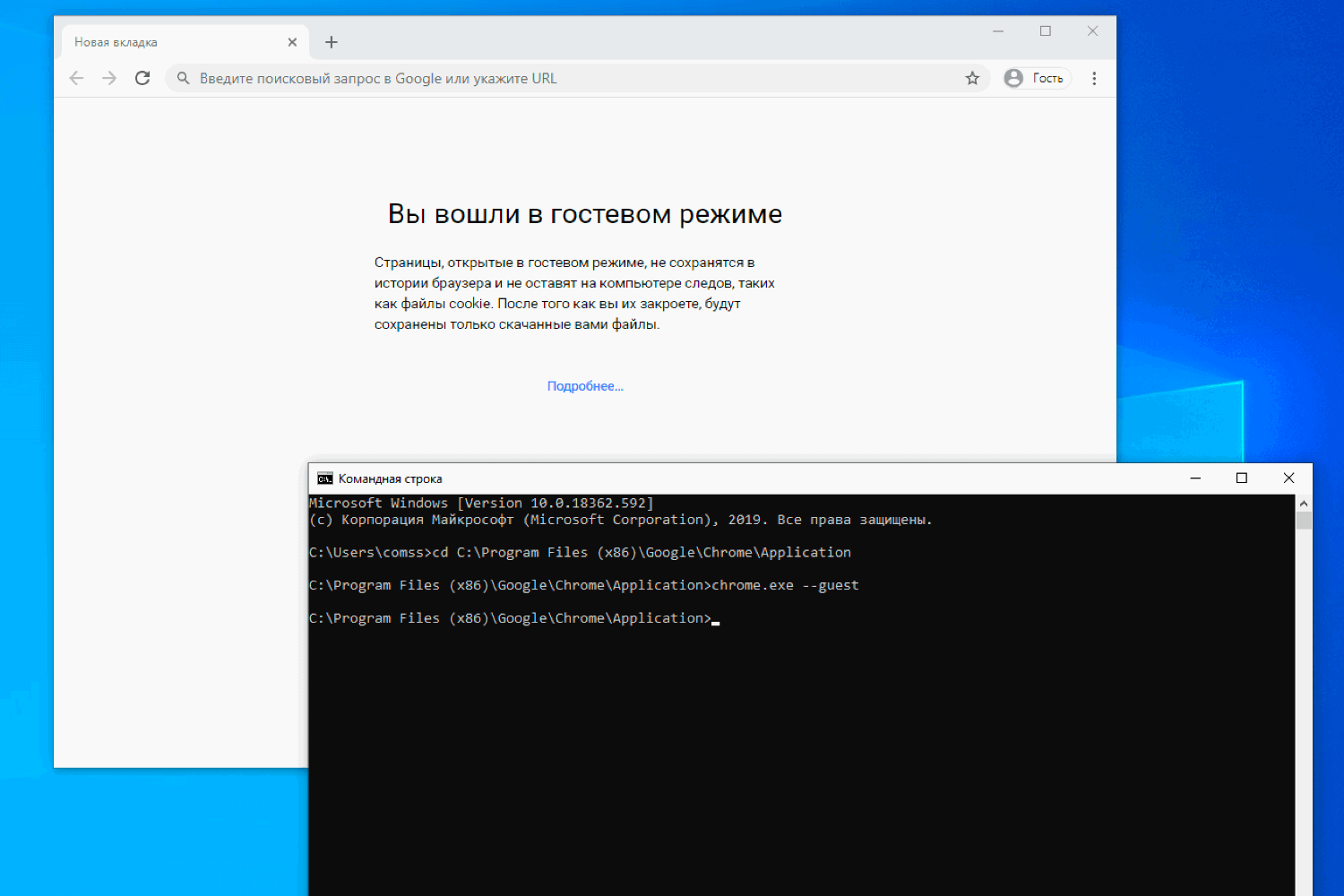Open the "Подробнее…" link
Image resolution: width=1344 pixels, height=896 pixels.
pyautogui.click(x=584, y=385)
